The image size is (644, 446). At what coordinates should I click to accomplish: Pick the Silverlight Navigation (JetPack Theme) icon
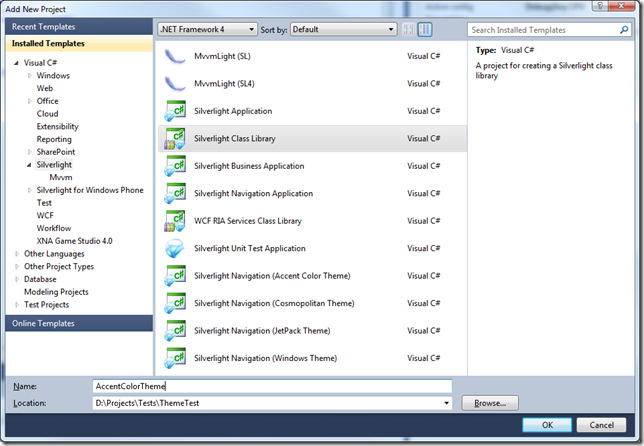[175, 329]
